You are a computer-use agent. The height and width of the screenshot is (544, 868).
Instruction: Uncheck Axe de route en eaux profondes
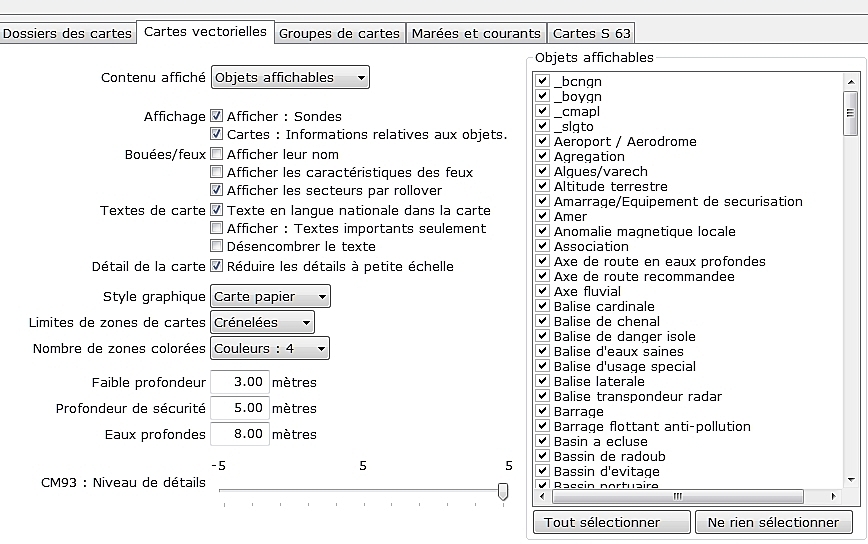(x=542, y=261)
